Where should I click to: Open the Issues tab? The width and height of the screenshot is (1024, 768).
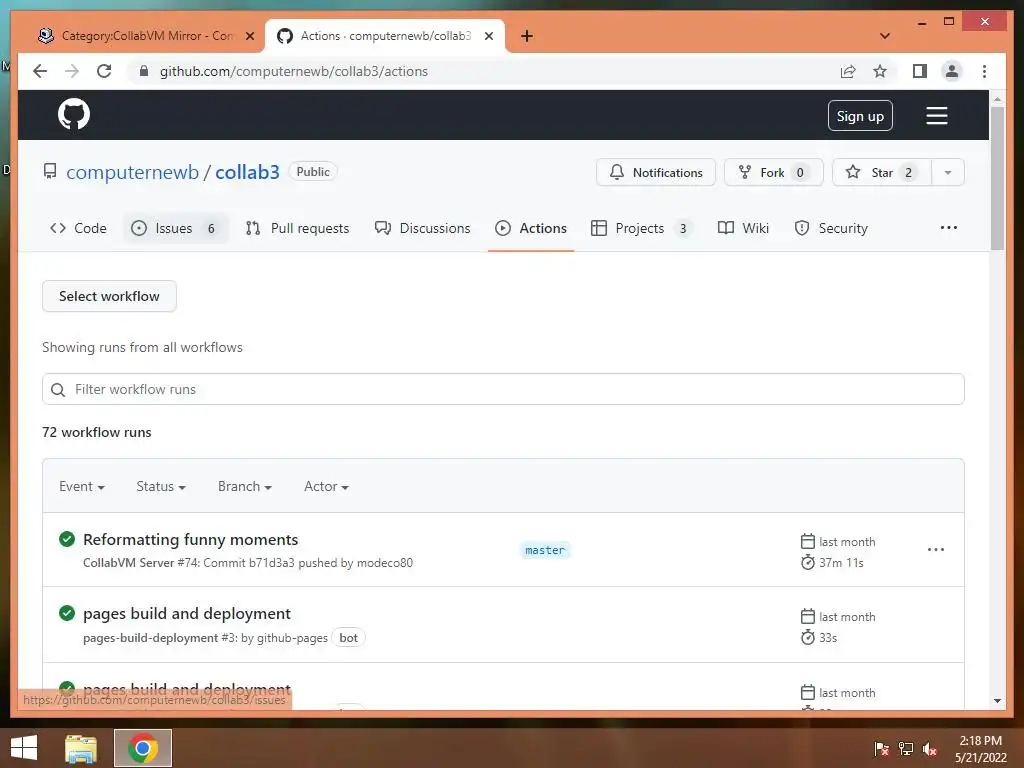[175, 228]
